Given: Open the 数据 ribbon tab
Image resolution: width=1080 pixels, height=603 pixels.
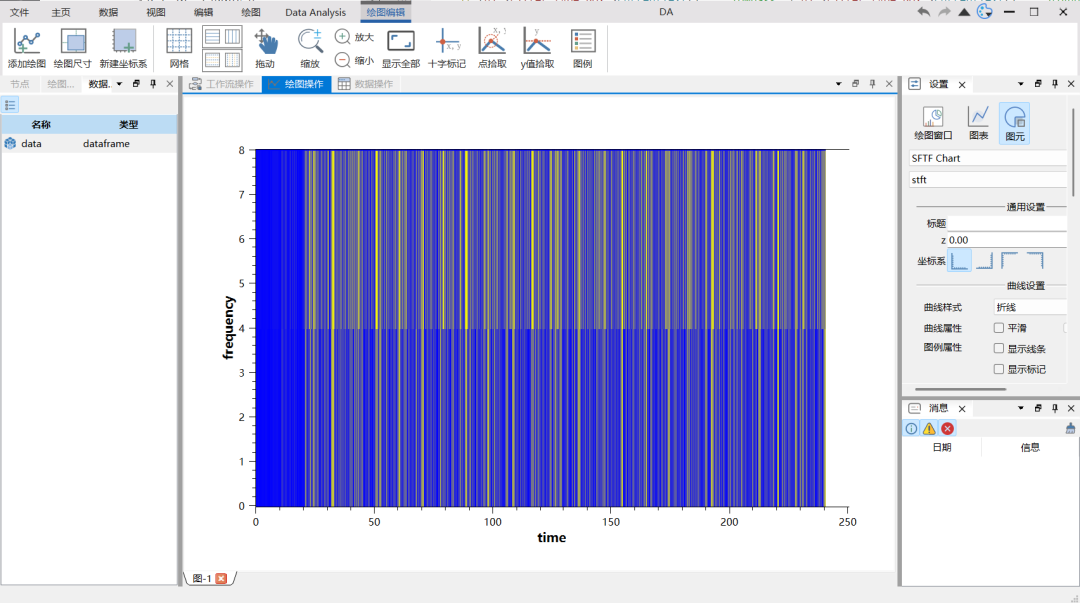Looking at the screenshot, I should point(108,12).
